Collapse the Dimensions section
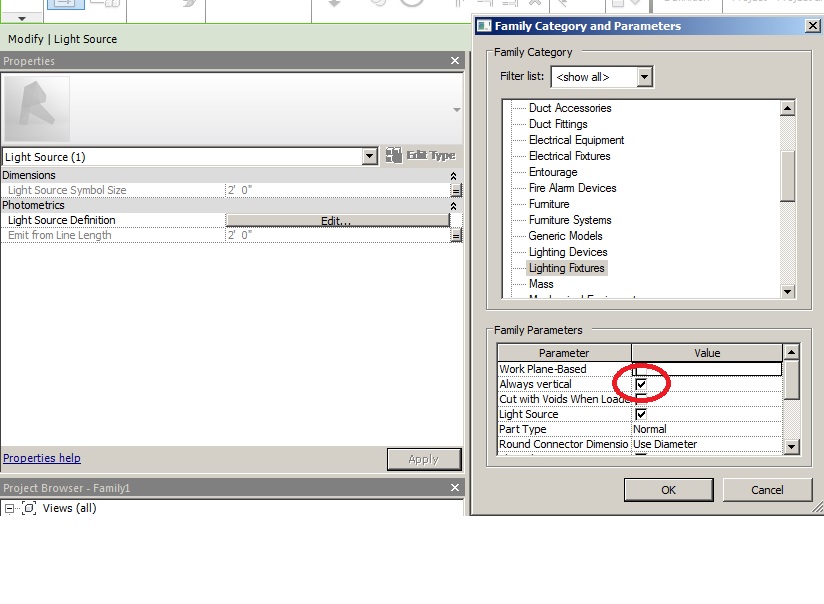The width and height of the screenshot is (824, 604). (454, 176)
